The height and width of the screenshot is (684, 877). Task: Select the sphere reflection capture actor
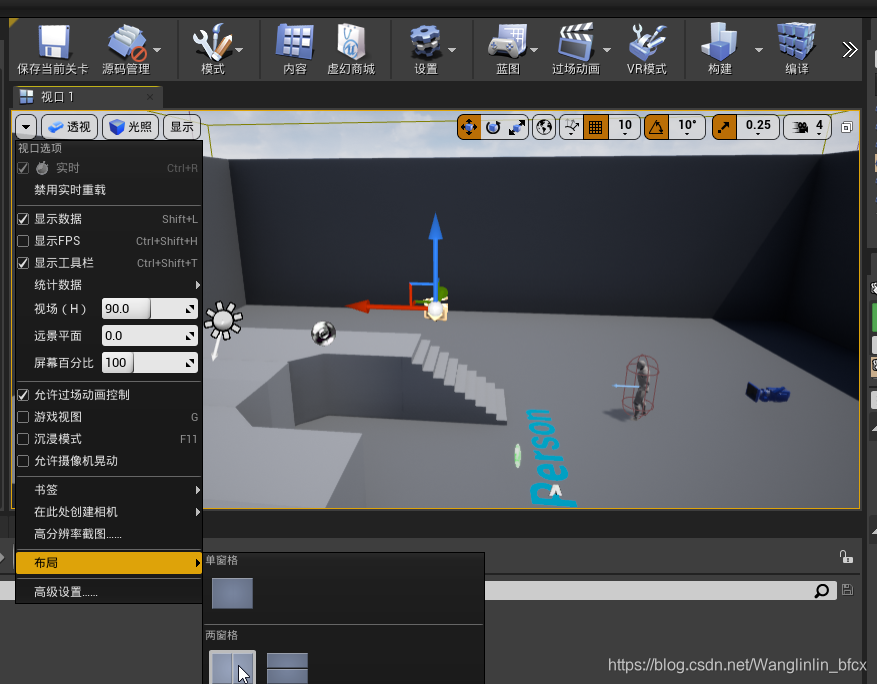point(323,333)
